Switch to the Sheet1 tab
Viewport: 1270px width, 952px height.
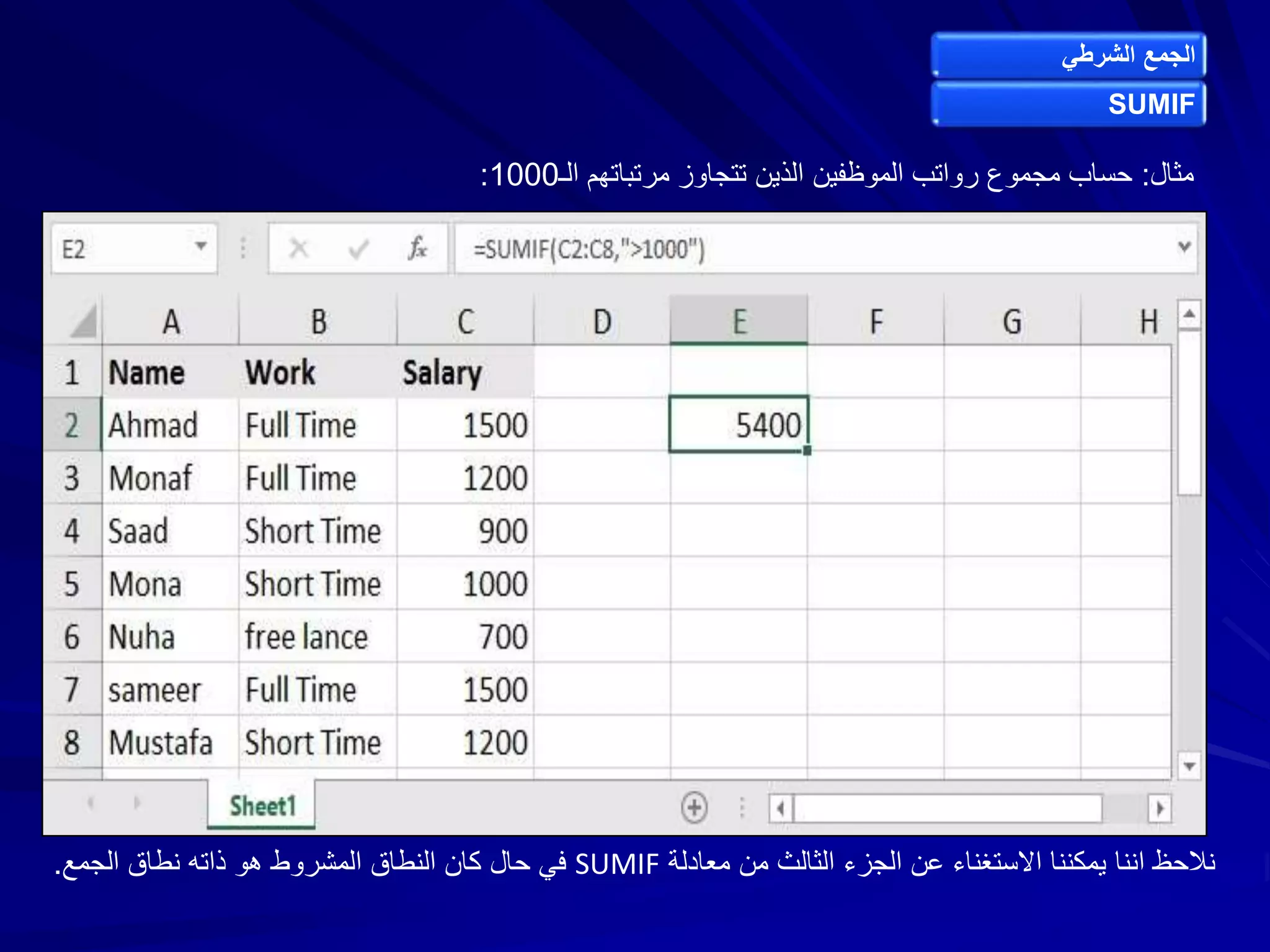pos(262,805)
